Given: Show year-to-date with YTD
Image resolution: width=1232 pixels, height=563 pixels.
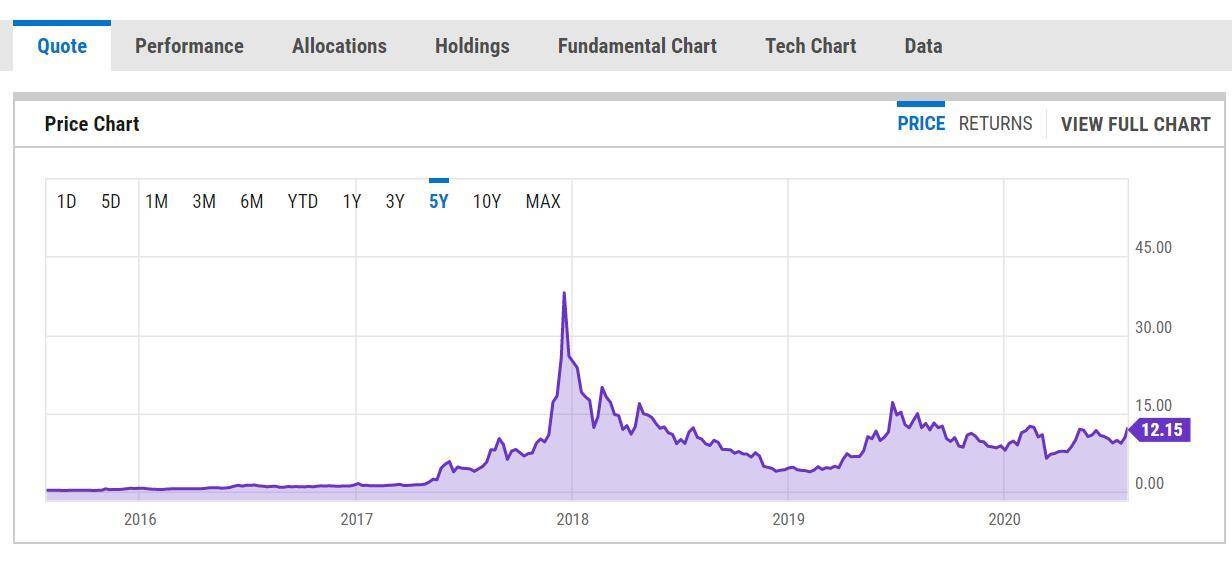Looking at the screenshot, I should [302, 202].
